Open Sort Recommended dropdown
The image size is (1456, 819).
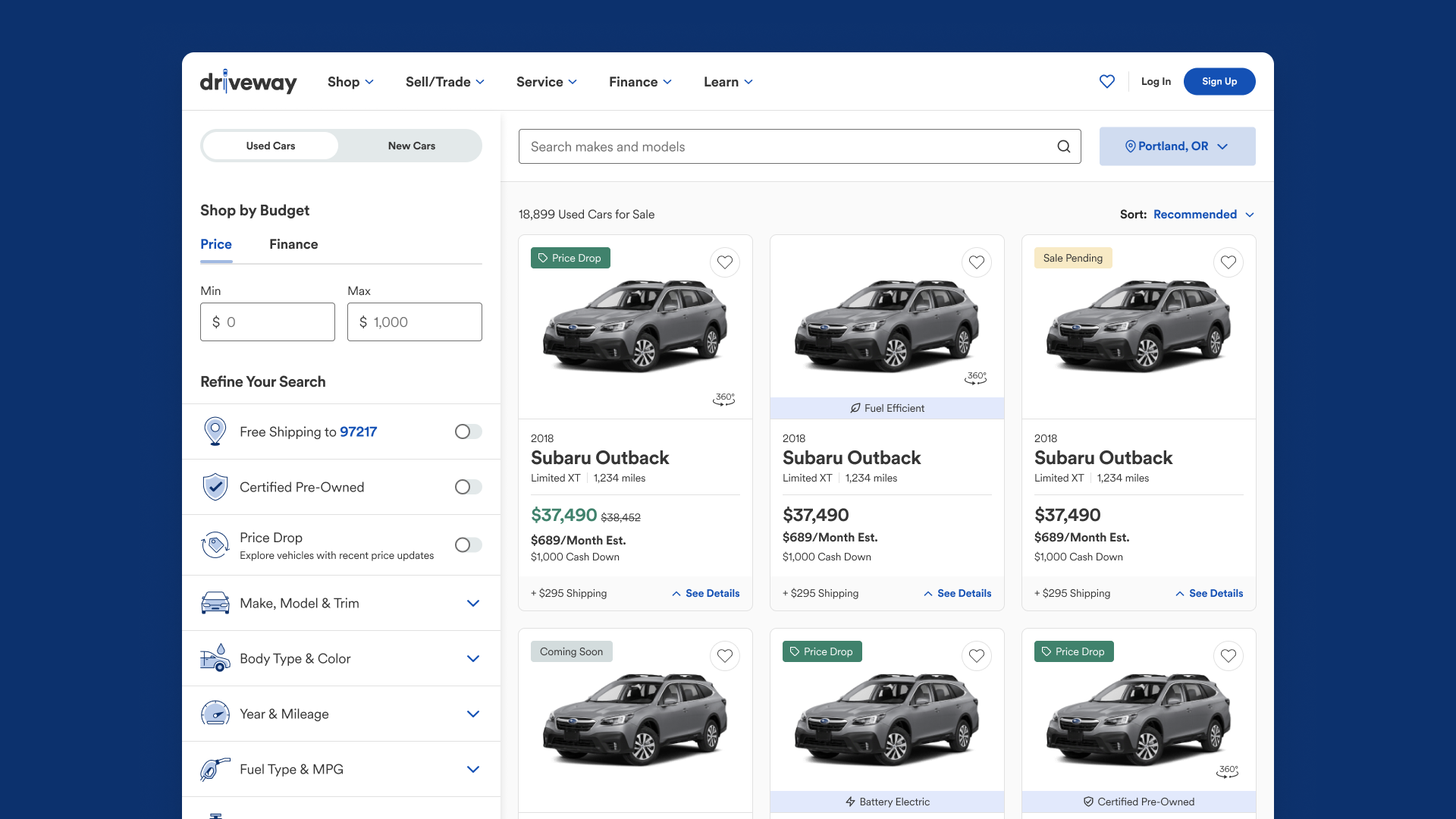(1203, 215)
